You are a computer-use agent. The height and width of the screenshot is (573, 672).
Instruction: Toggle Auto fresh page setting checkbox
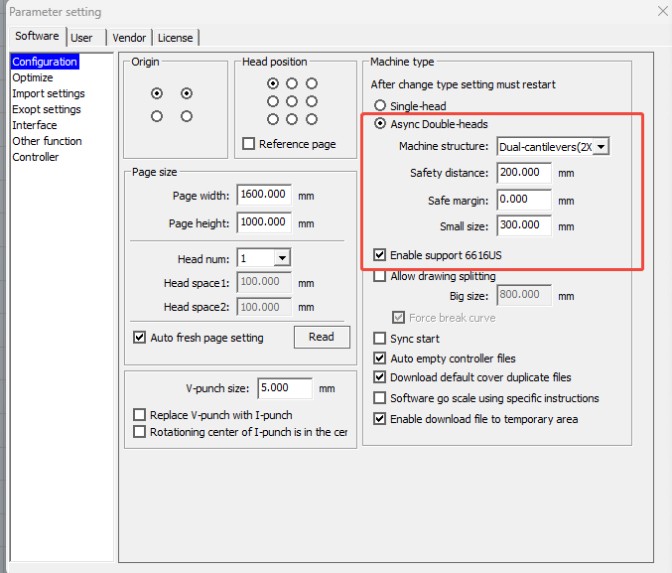point(139,337)
